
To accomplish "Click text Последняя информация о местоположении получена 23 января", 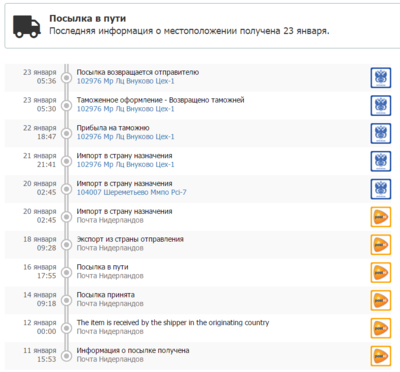I will pyautogui.click(x=189, y=31).
